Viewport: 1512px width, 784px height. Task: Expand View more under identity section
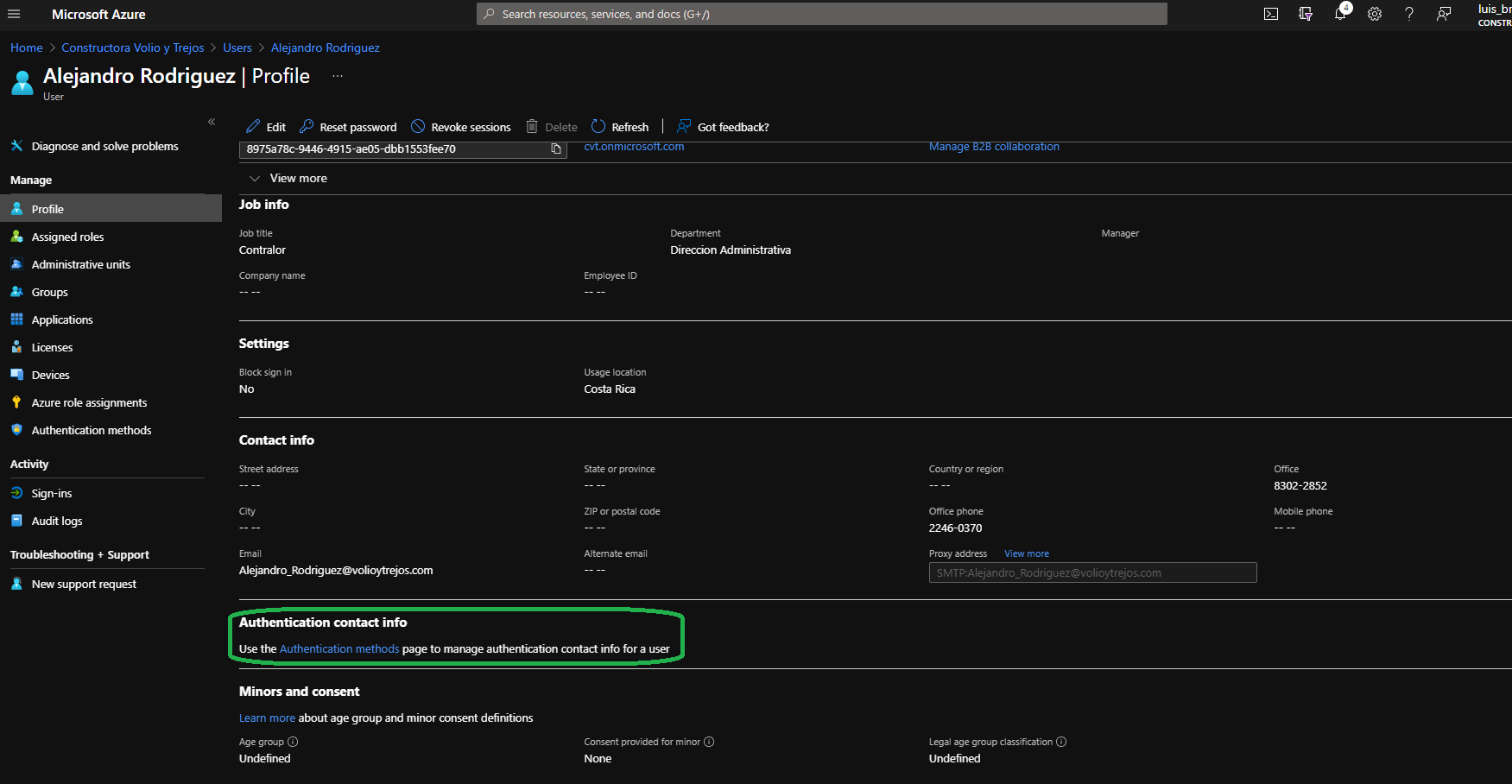[288, 178]
